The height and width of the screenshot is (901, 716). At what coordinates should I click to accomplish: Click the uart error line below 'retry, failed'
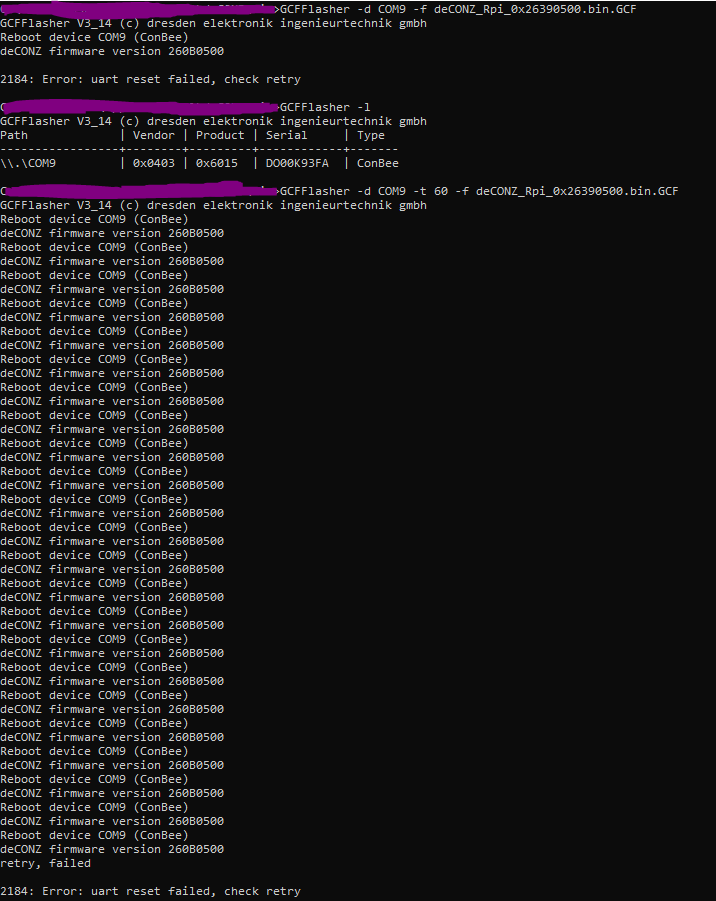pyautogui.click(x=151, y=891)
